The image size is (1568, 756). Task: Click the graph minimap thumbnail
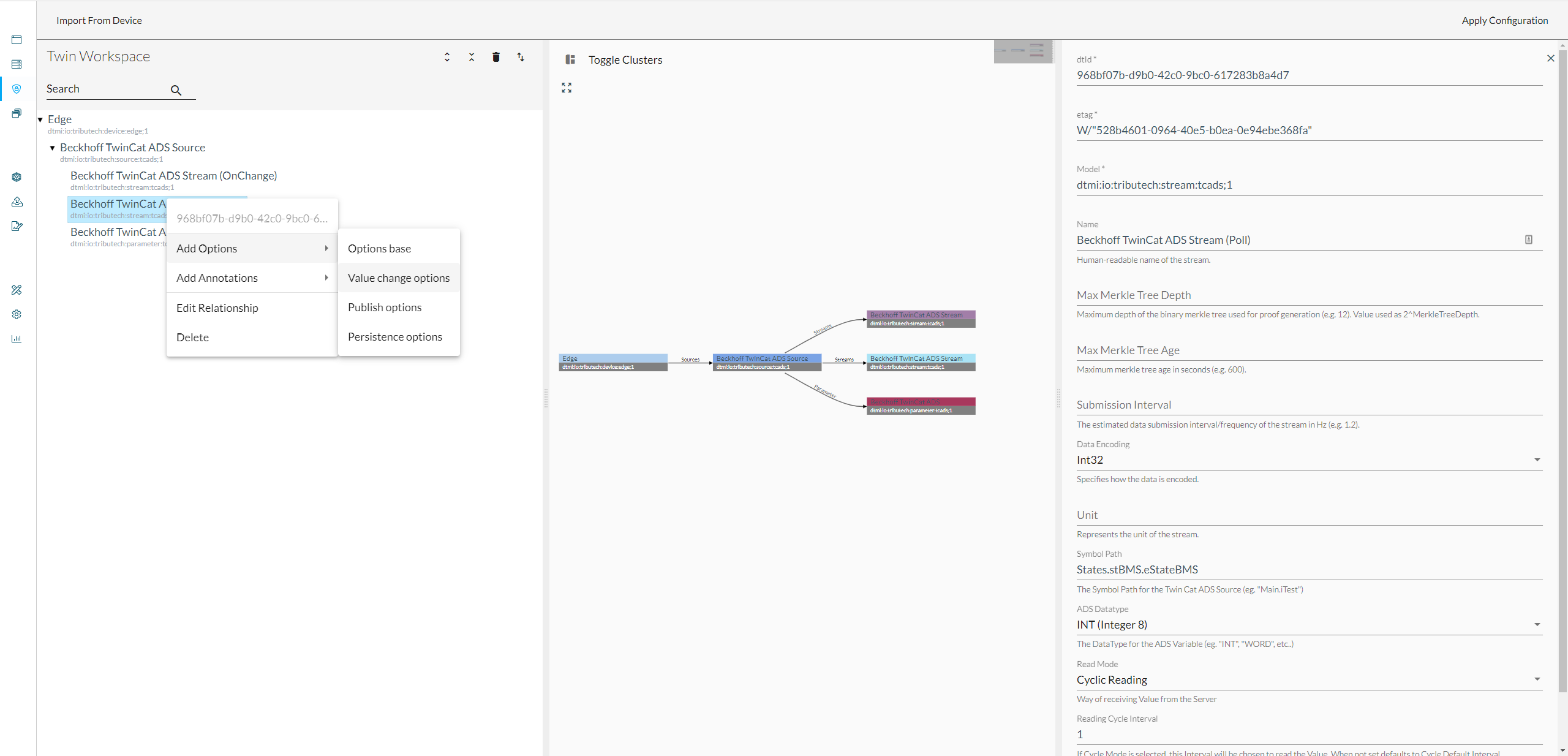click(x=1023, y=51)
